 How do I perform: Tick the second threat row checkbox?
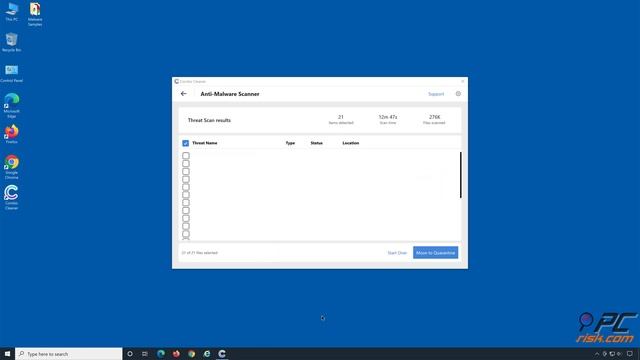186,163
